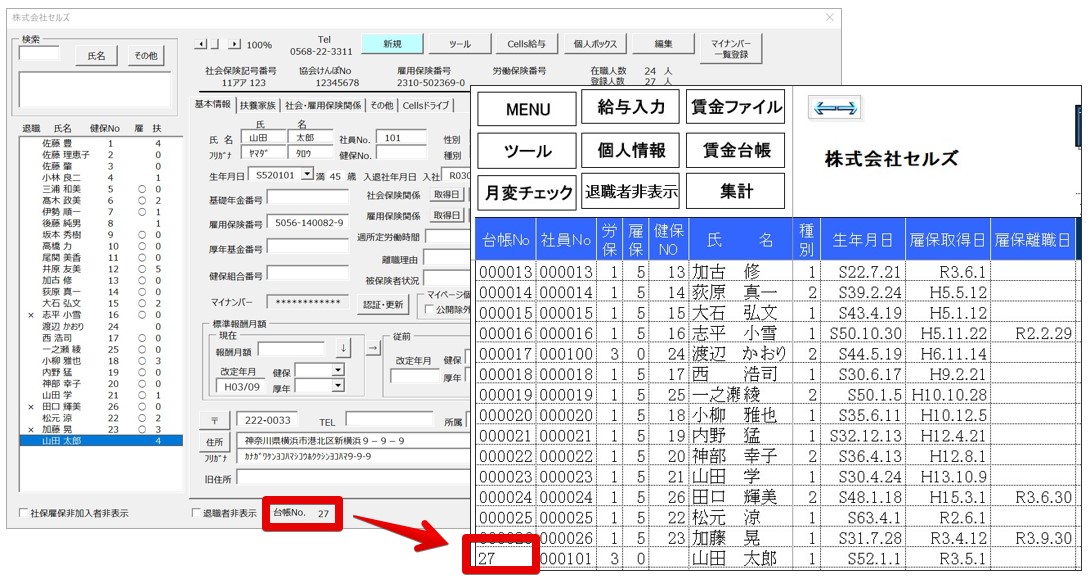Open the 厚年 grade dropdown in 現在

tap(337, 386)
